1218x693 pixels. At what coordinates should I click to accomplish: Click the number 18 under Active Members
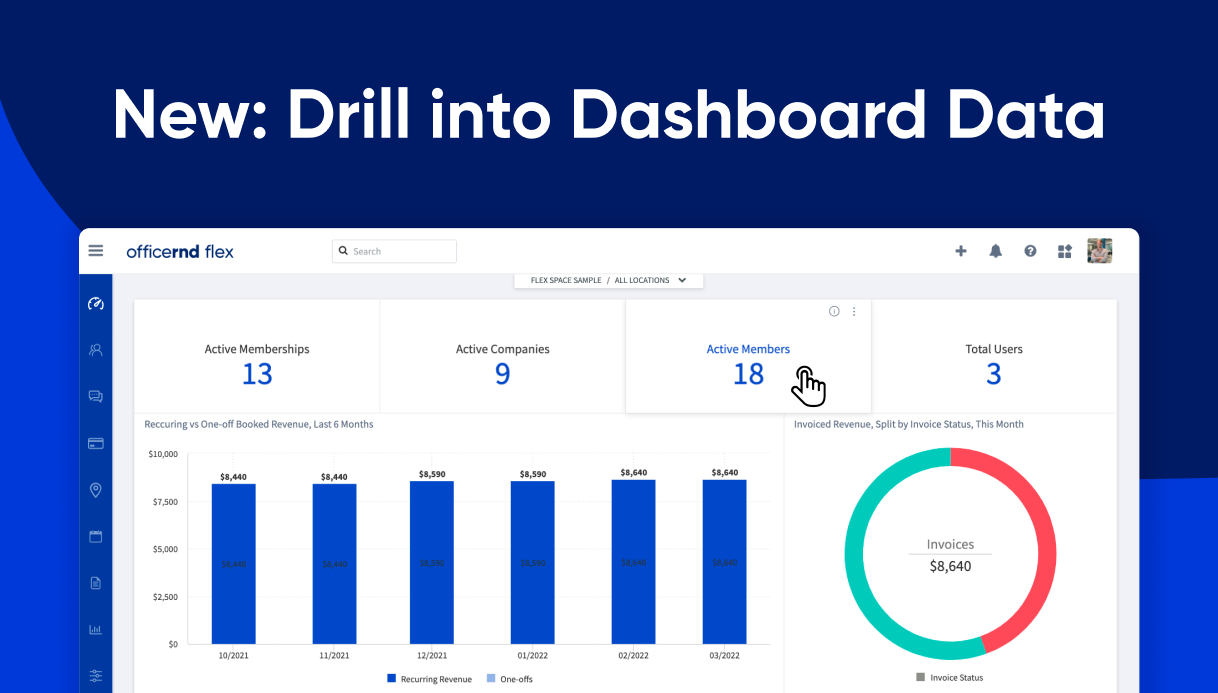tap(748, 374)
